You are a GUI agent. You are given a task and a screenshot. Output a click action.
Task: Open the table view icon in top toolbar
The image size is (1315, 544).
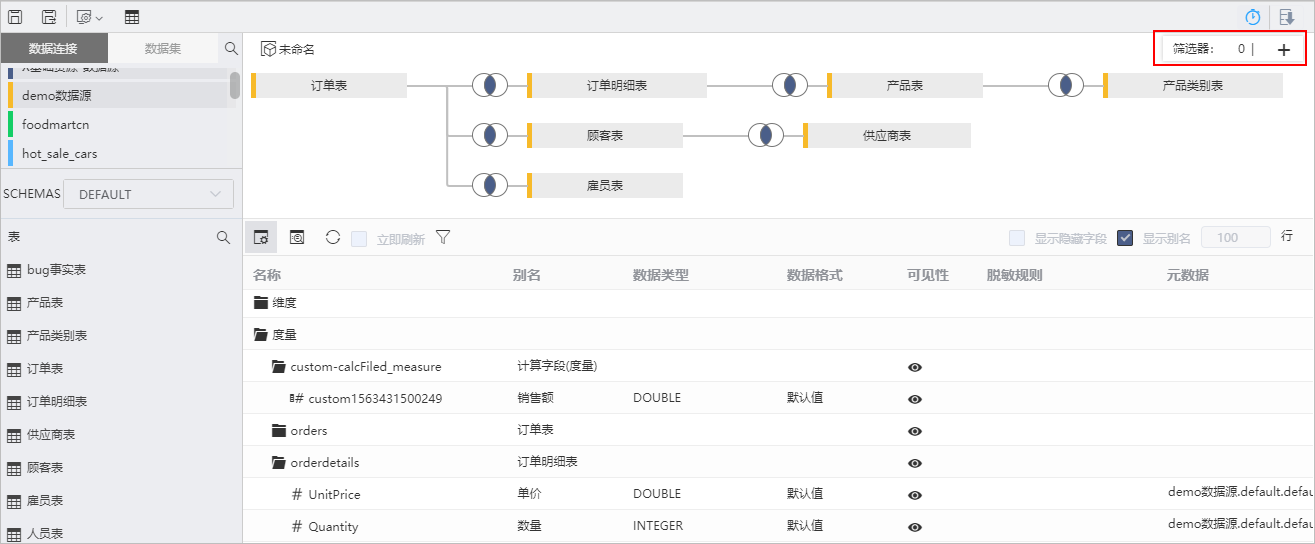coord(132,17)
